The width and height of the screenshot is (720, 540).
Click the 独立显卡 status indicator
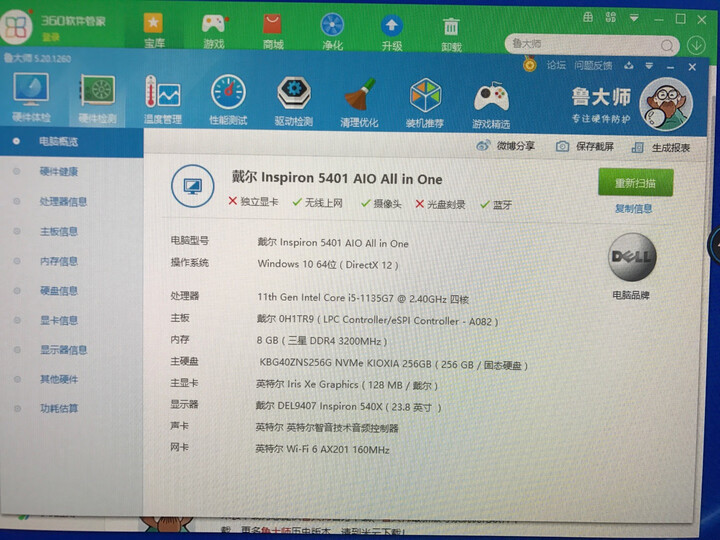coord(253,202)
